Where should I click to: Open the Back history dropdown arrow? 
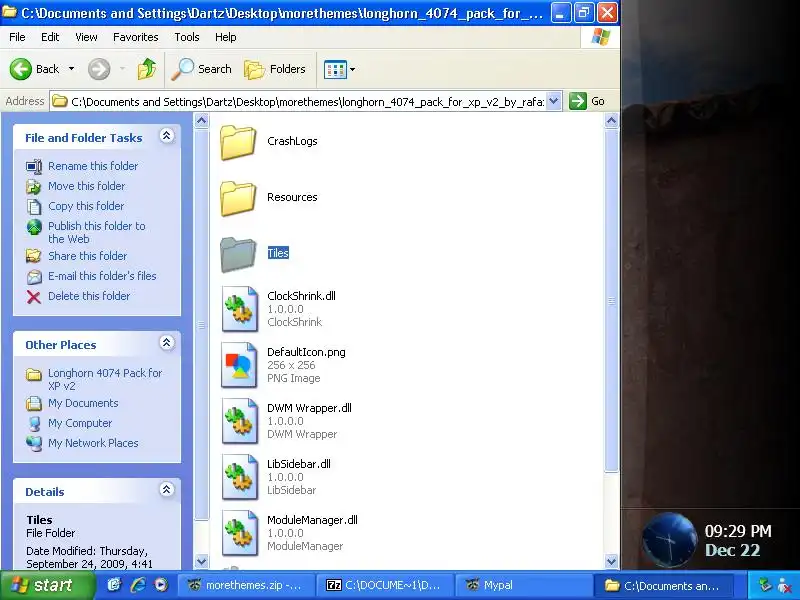coord(71,69)
